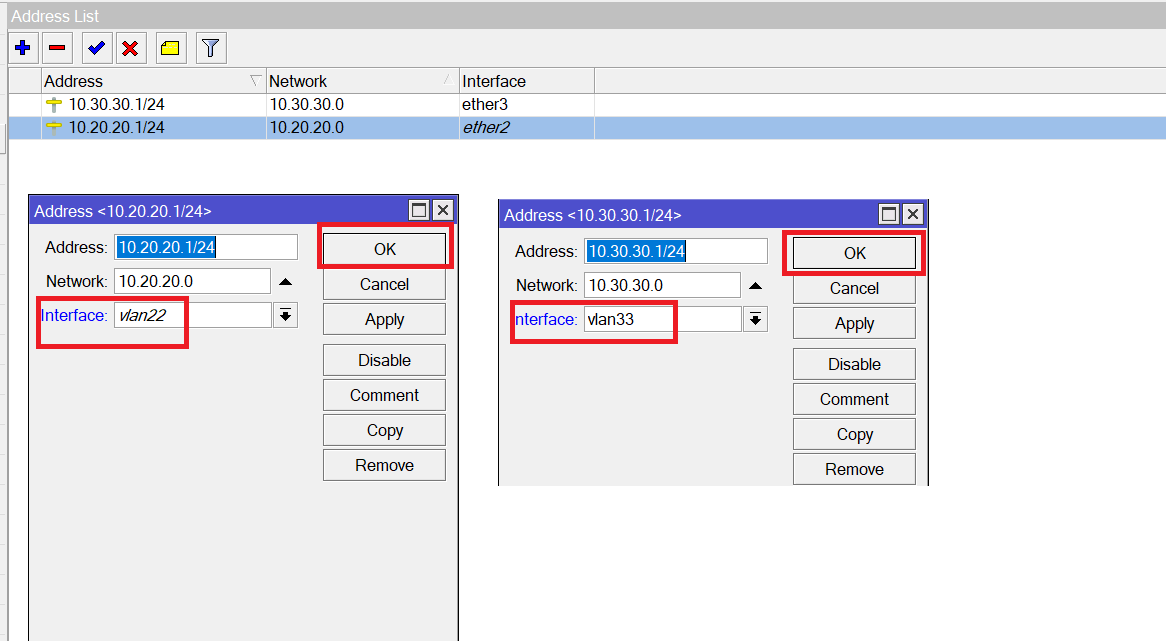Image resolution: width=1166 pixels, height=641 pixels.
Task: Click the Network field showing 10.30.30.0
Action: 663,285
